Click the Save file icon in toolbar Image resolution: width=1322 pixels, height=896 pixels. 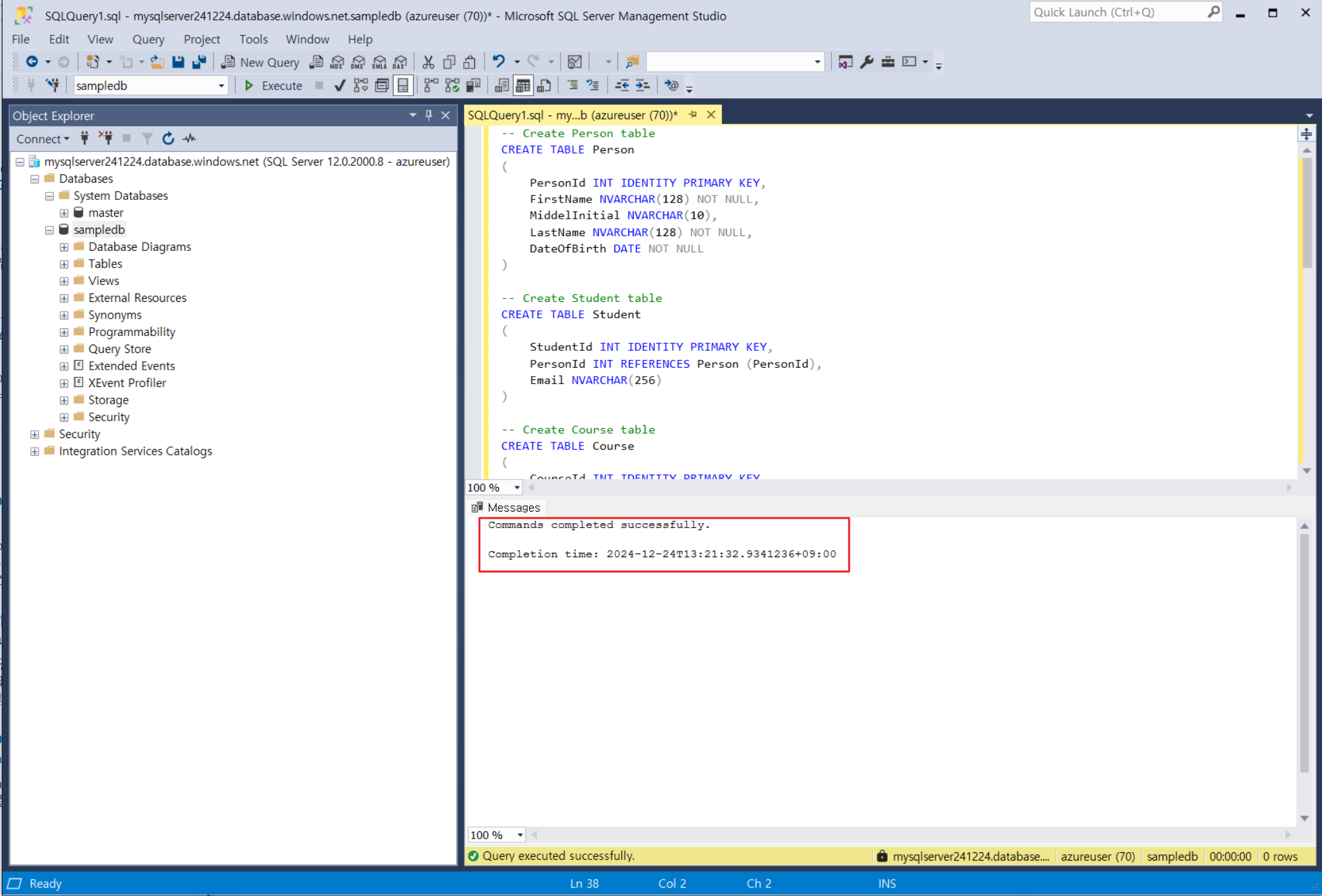click(178, 62)
